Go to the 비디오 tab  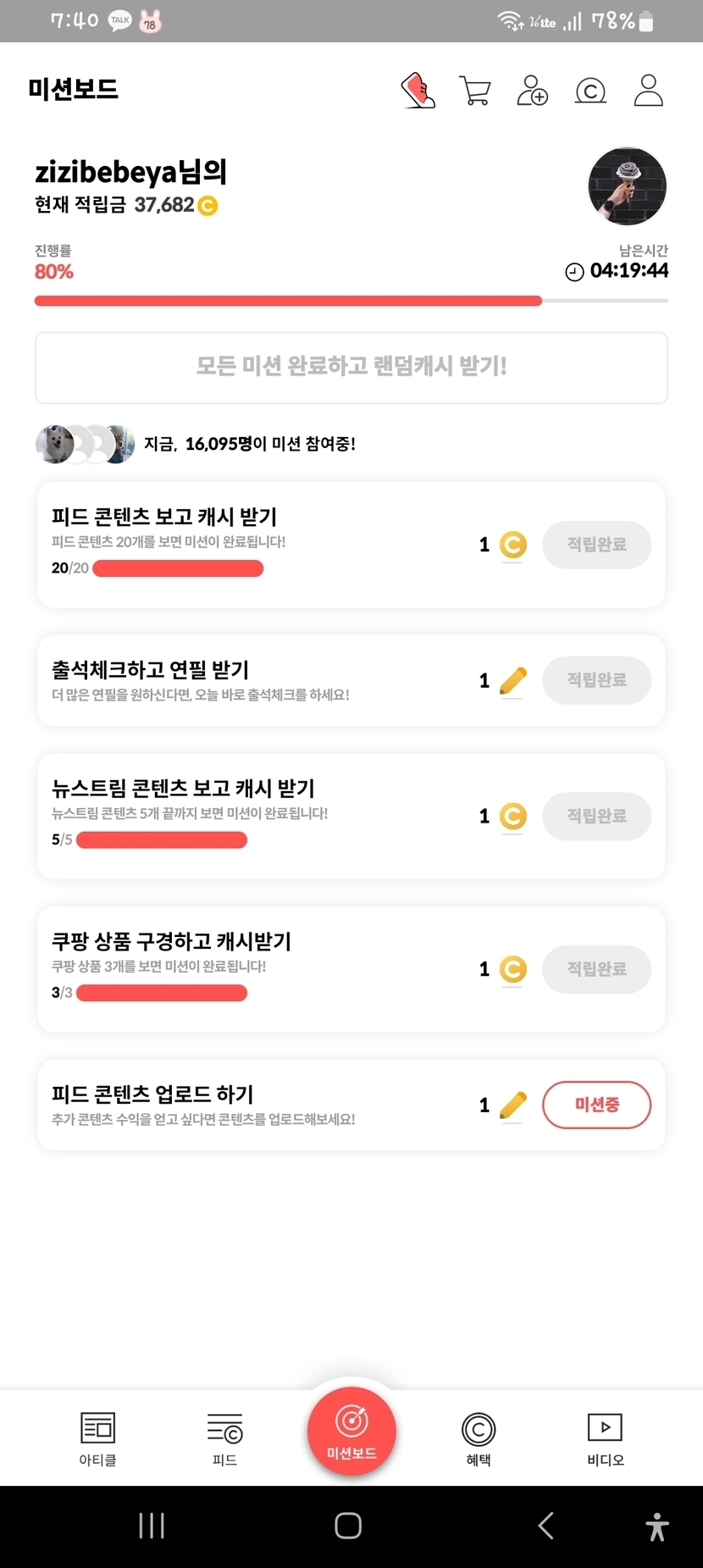point(605,1438)
